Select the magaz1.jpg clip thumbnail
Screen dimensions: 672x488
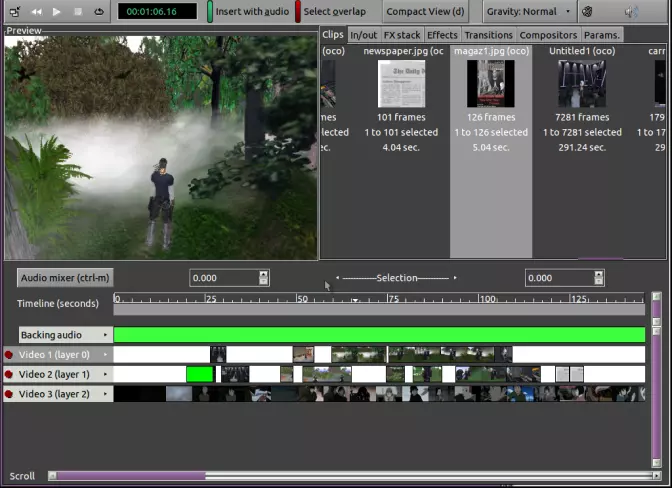pyautogui.click(x=491, y=84)
